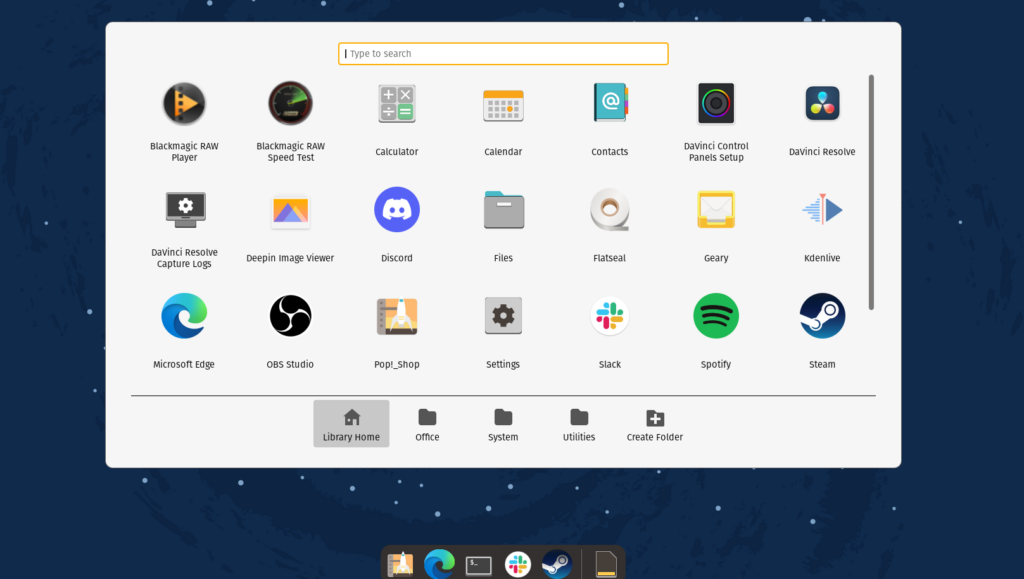
Task: Click the application library scrollbar
Action: [x=871, y=193]
